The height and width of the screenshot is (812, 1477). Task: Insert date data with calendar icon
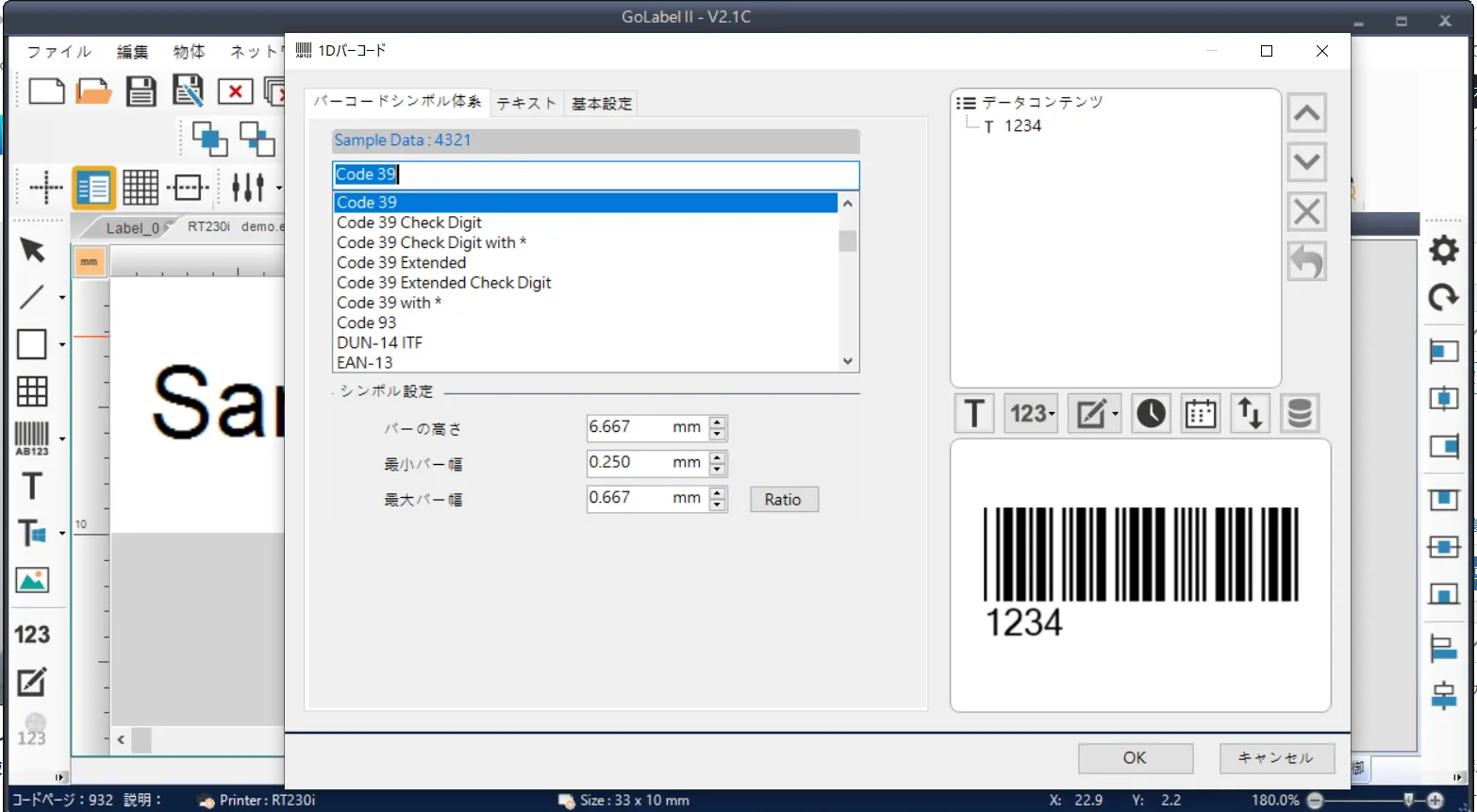1201,413
